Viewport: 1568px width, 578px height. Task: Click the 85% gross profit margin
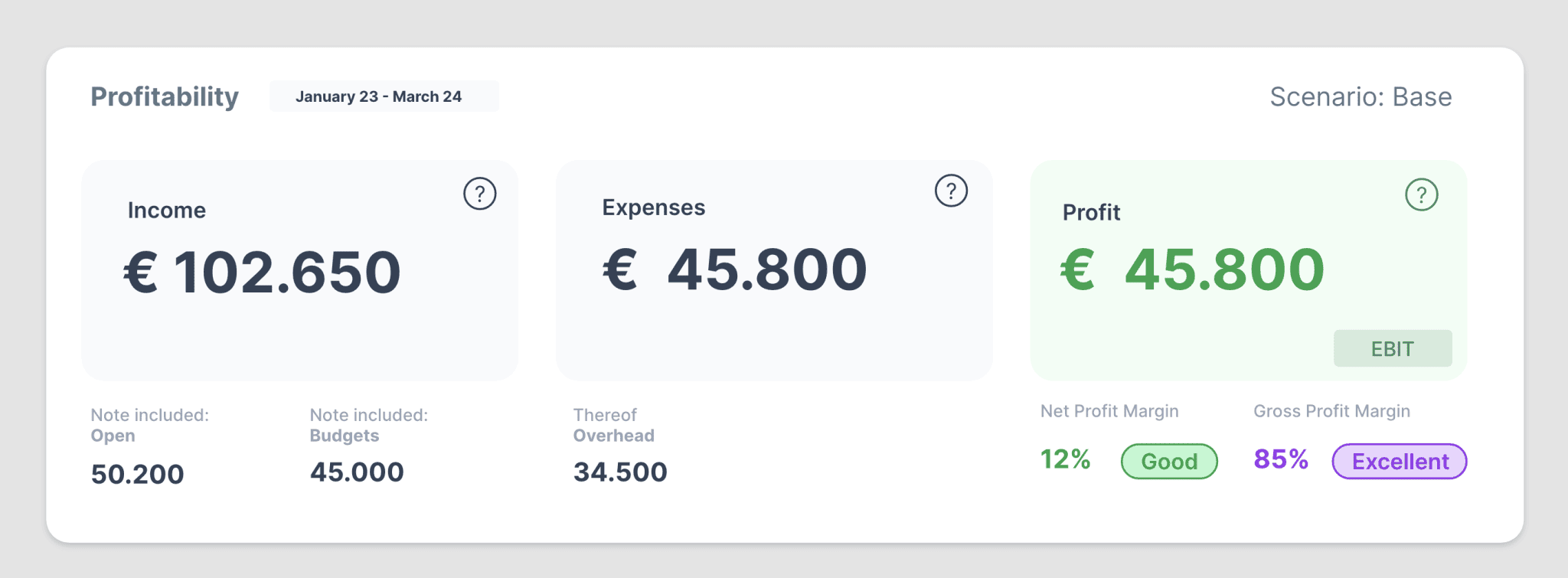[1281, 459]
